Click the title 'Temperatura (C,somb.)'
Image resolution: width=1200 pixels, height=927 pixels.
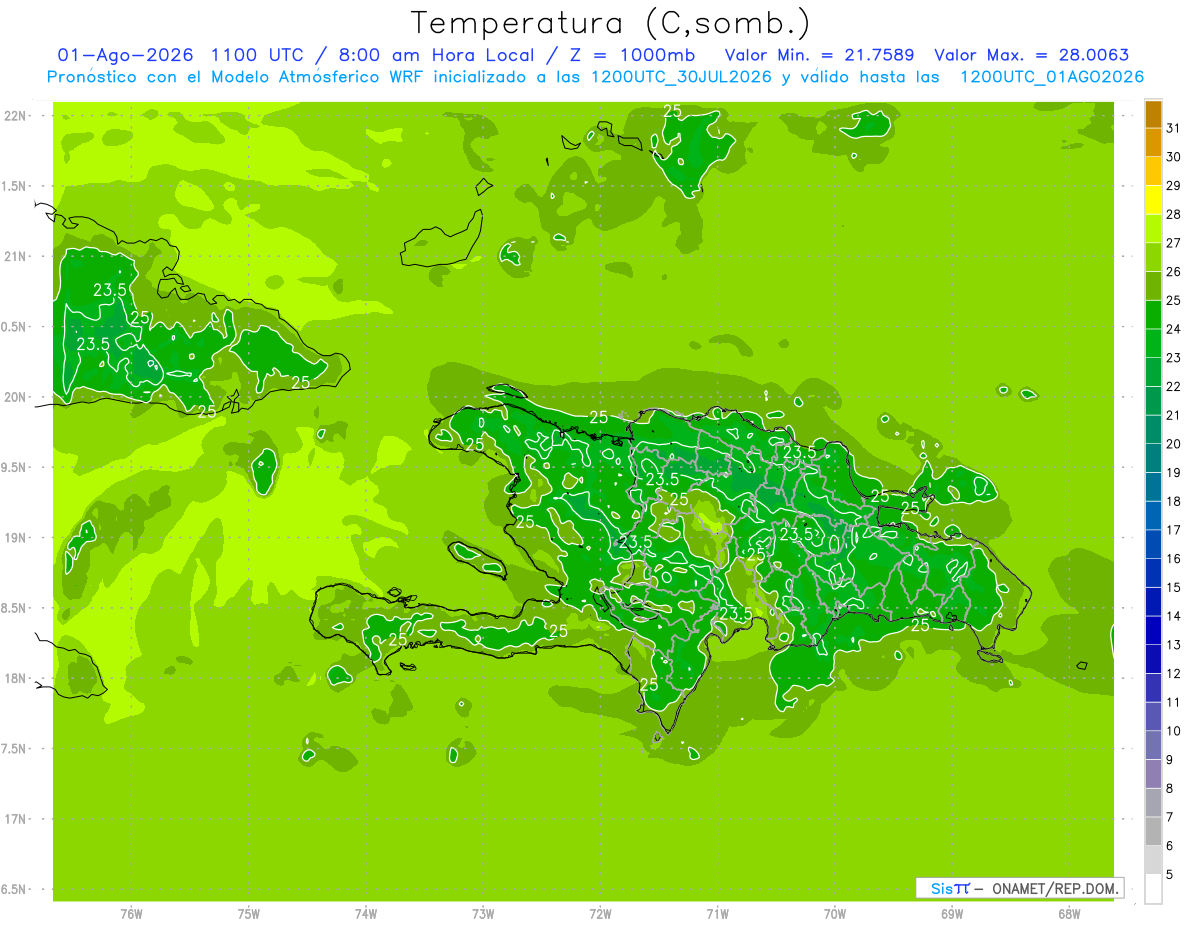611,23
